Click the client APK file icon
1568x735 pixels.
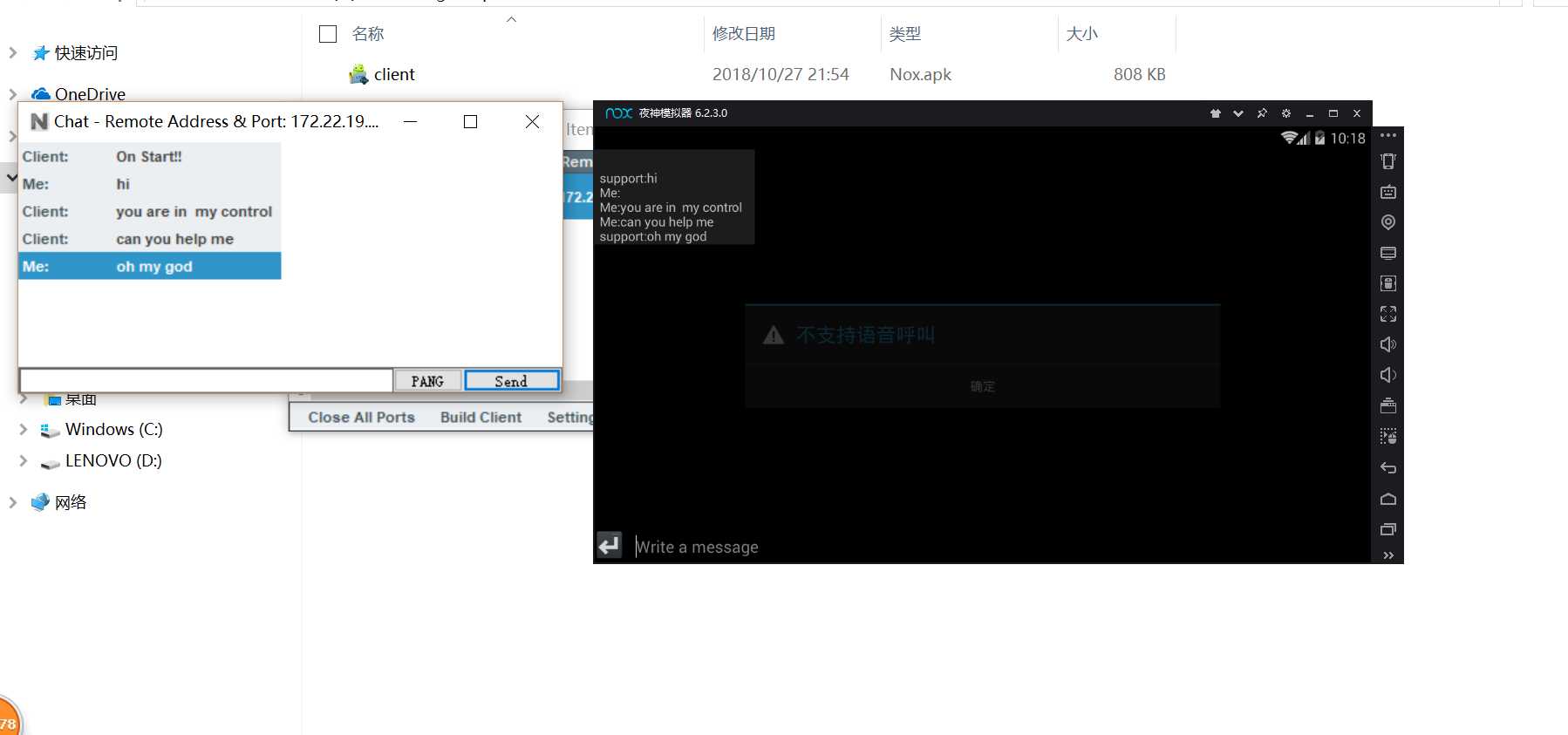(x=358, y=74)
